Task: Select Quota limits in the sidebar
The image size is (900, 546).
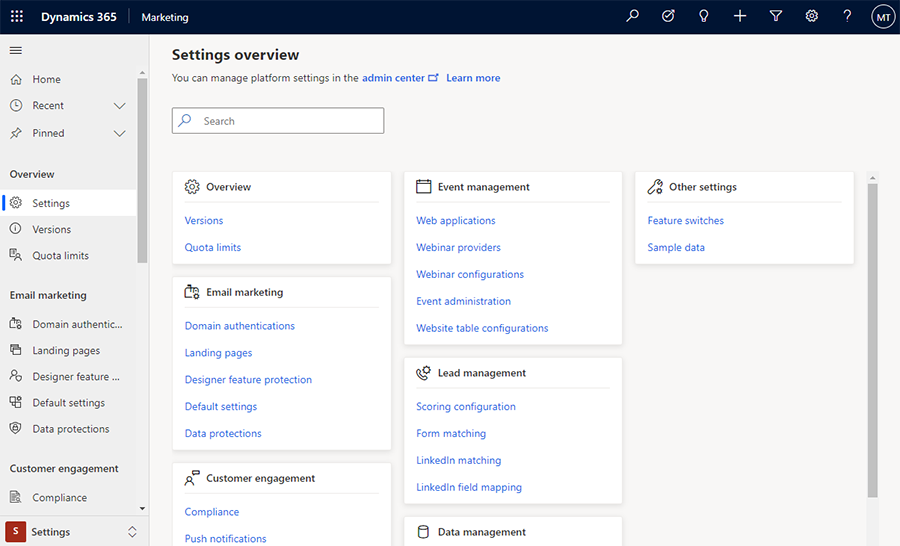Action: (x=60, y=255)
